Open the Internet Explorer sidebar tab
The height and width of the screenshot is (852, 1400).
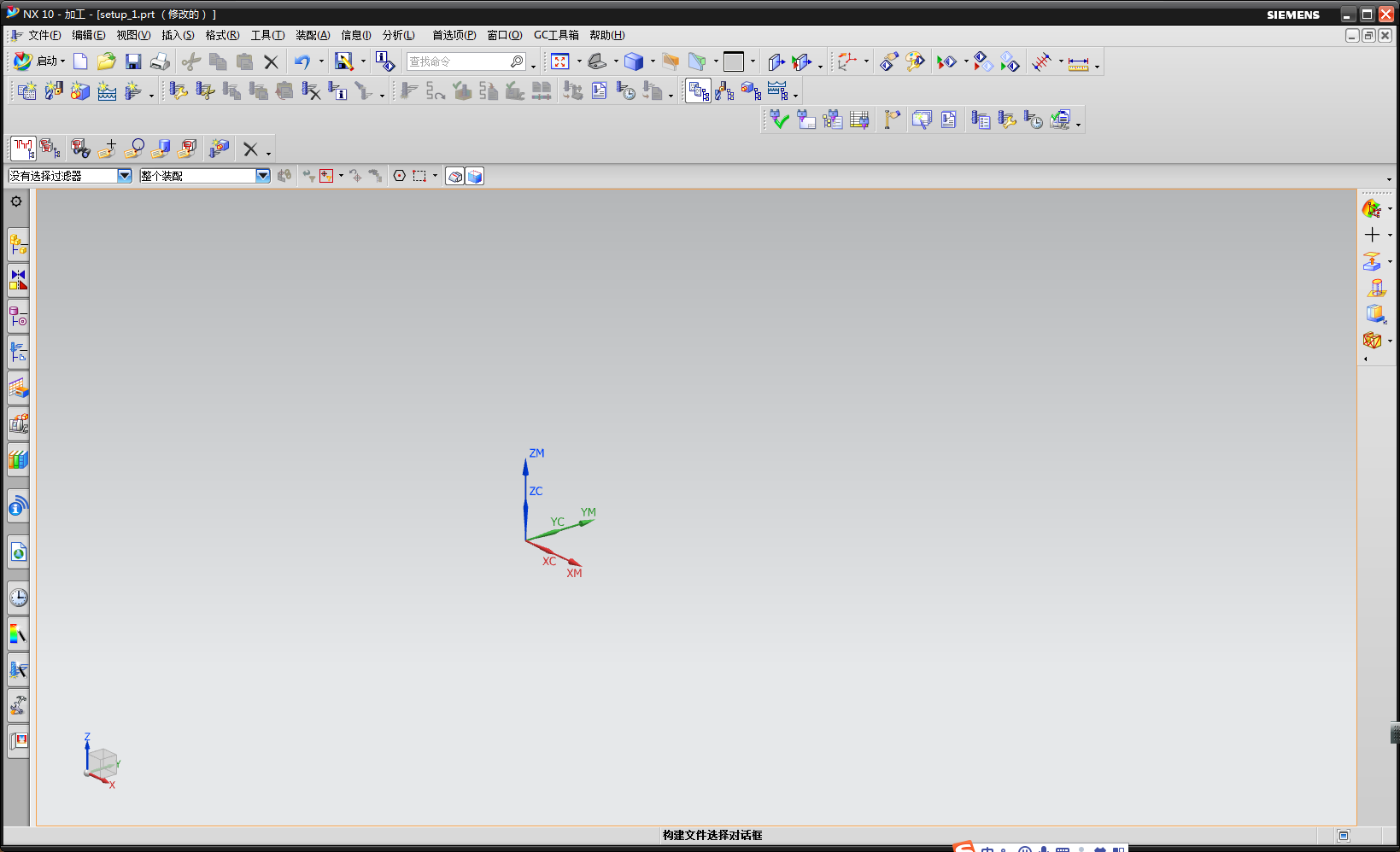click(x=18, y=552)
